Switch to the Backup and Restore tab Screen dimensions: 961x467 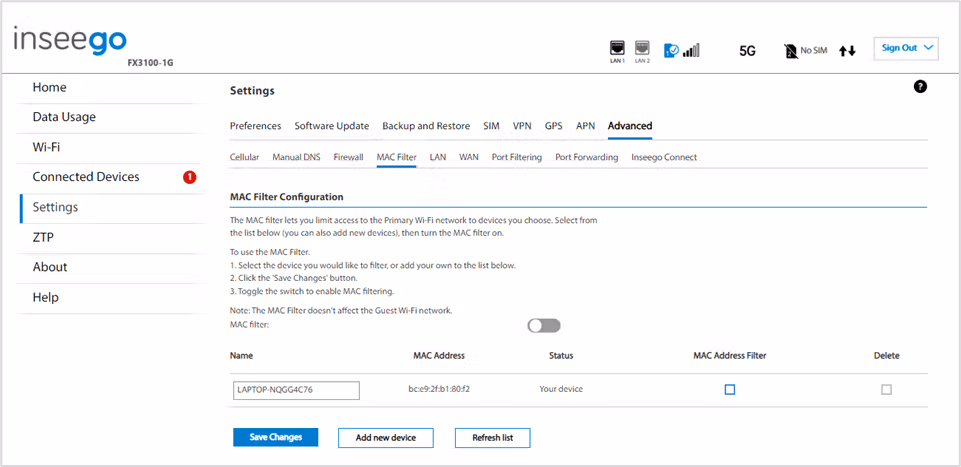pyautogui.click(x=426, y=126)
